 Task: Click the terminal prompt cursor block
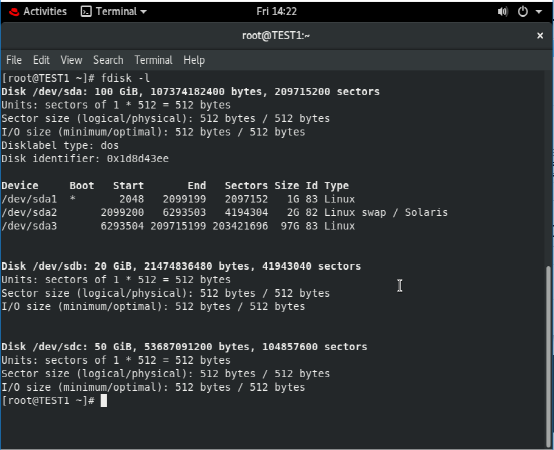tap(104, 401)
